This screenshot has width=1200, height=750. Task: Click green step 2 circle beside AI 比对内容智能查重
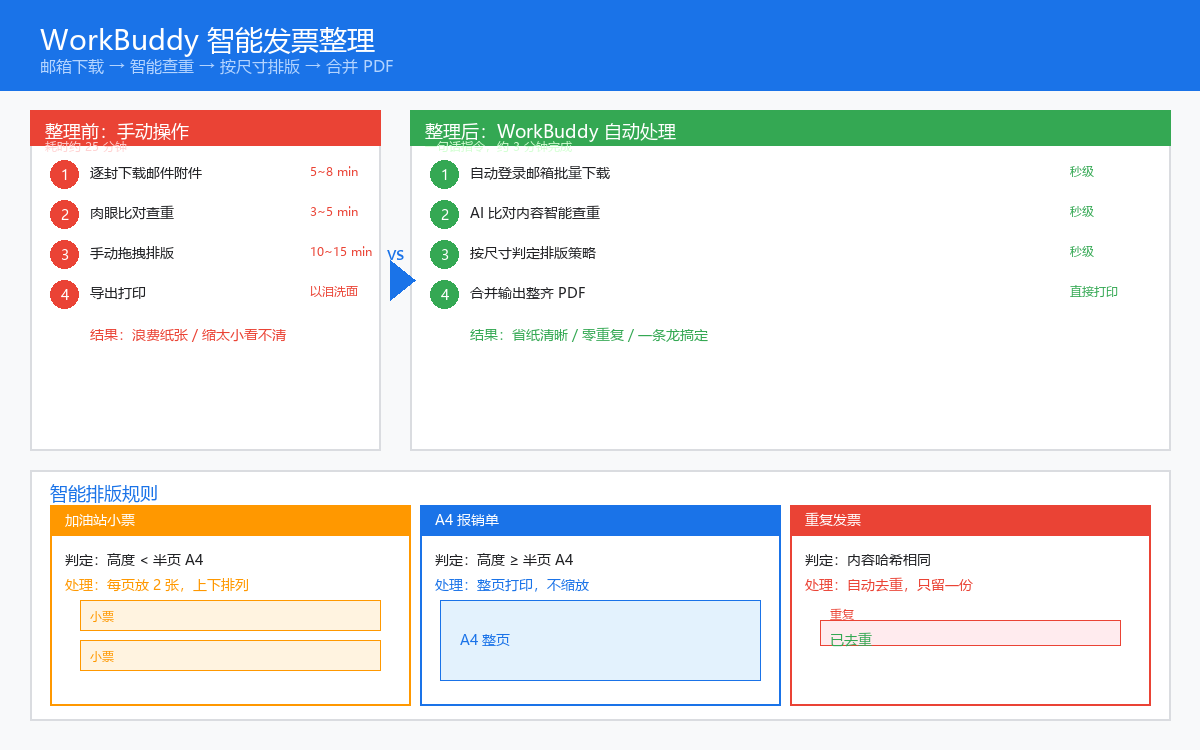click(x=444, y=214)
